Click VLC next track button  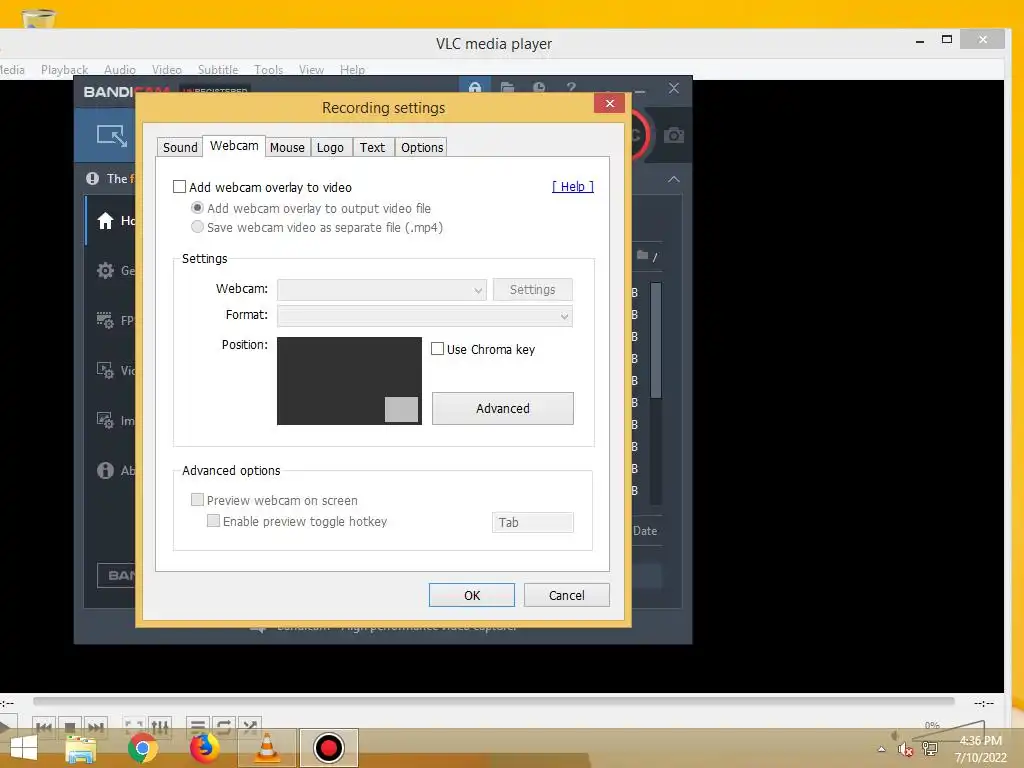click(95, 727)
